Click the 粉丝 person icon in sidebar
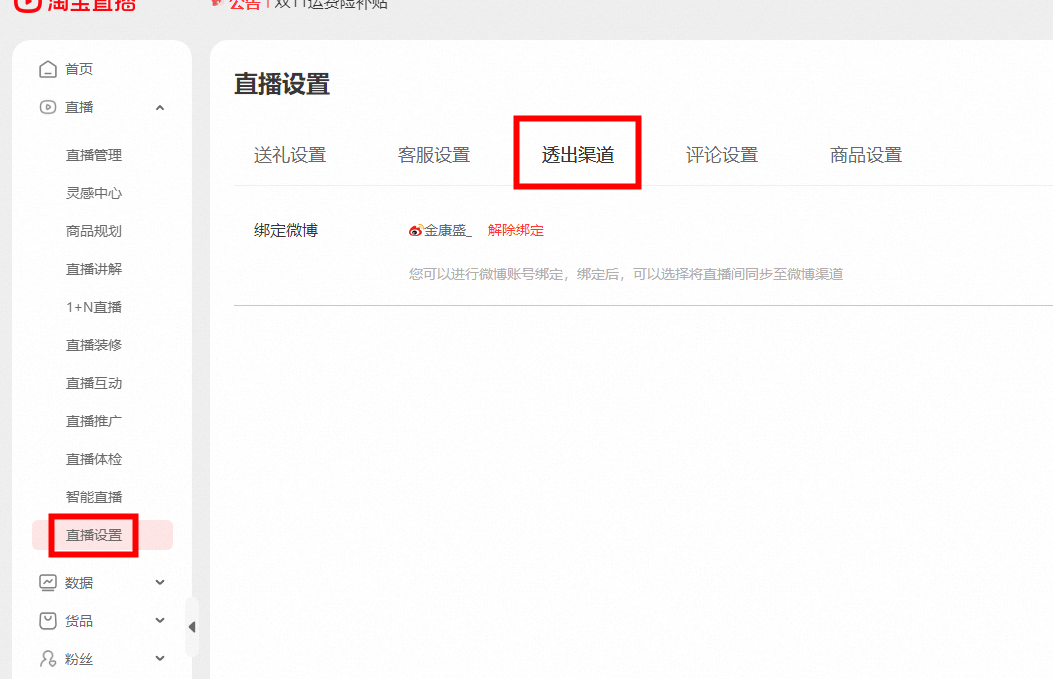The height and width of the screenshot is (679, 1053). pyautogui.click(x=48, y=659)
